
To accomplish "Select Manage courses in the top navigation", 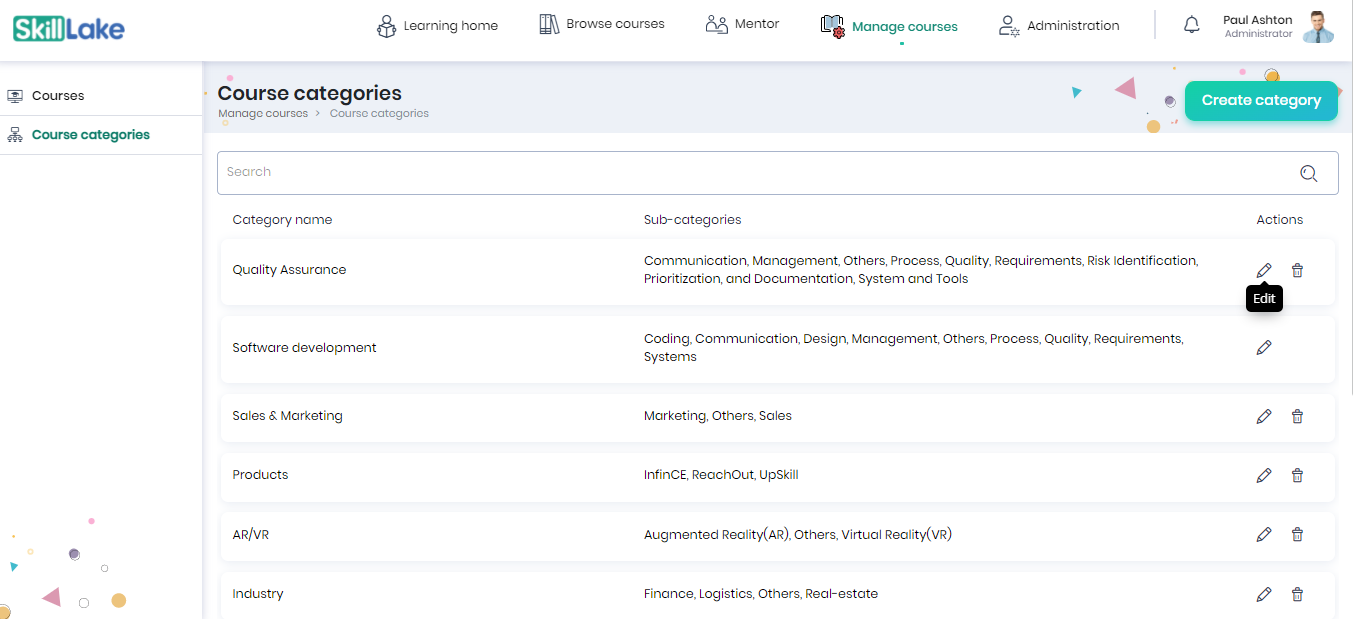I will [889, 27].
